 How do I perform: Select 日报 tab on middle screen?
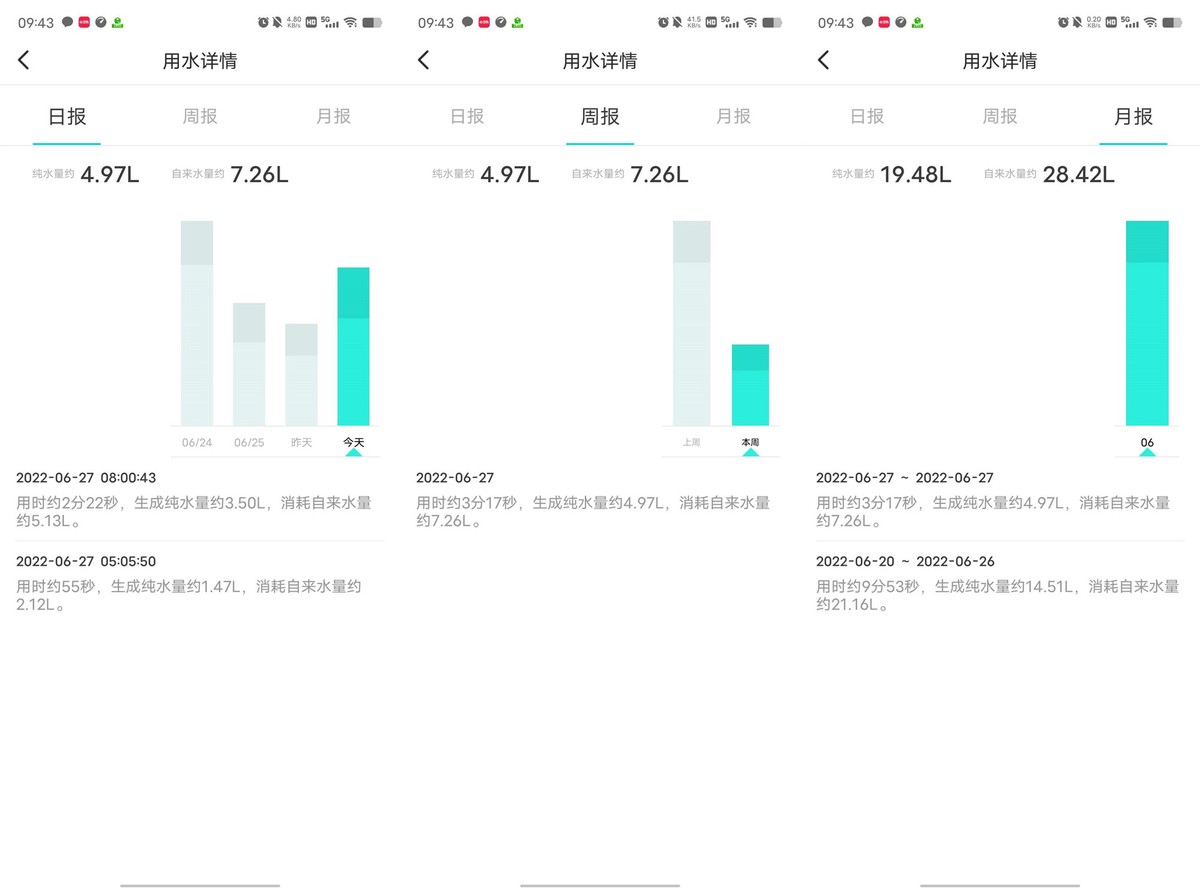467,116
